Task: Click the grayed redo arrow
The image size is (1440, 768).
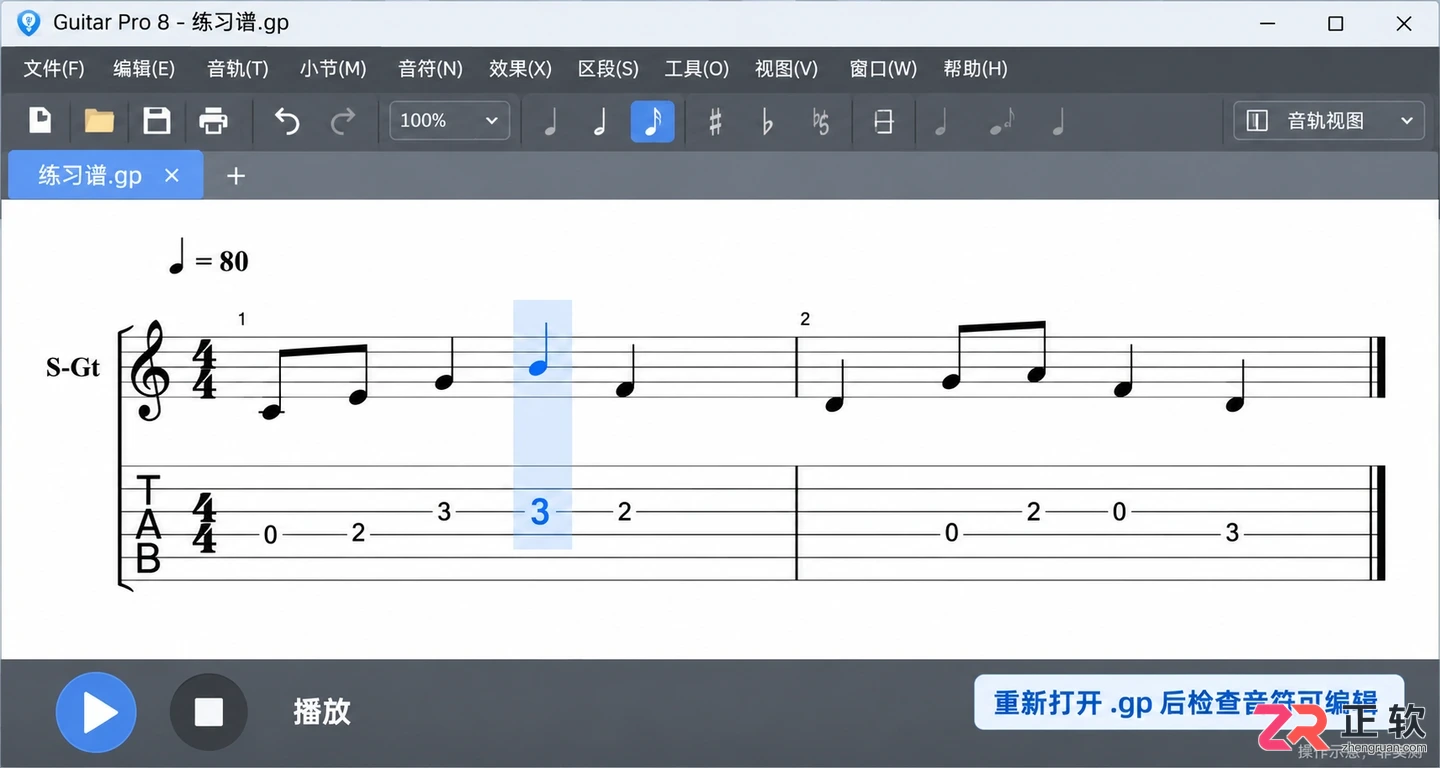Action: 344,122
